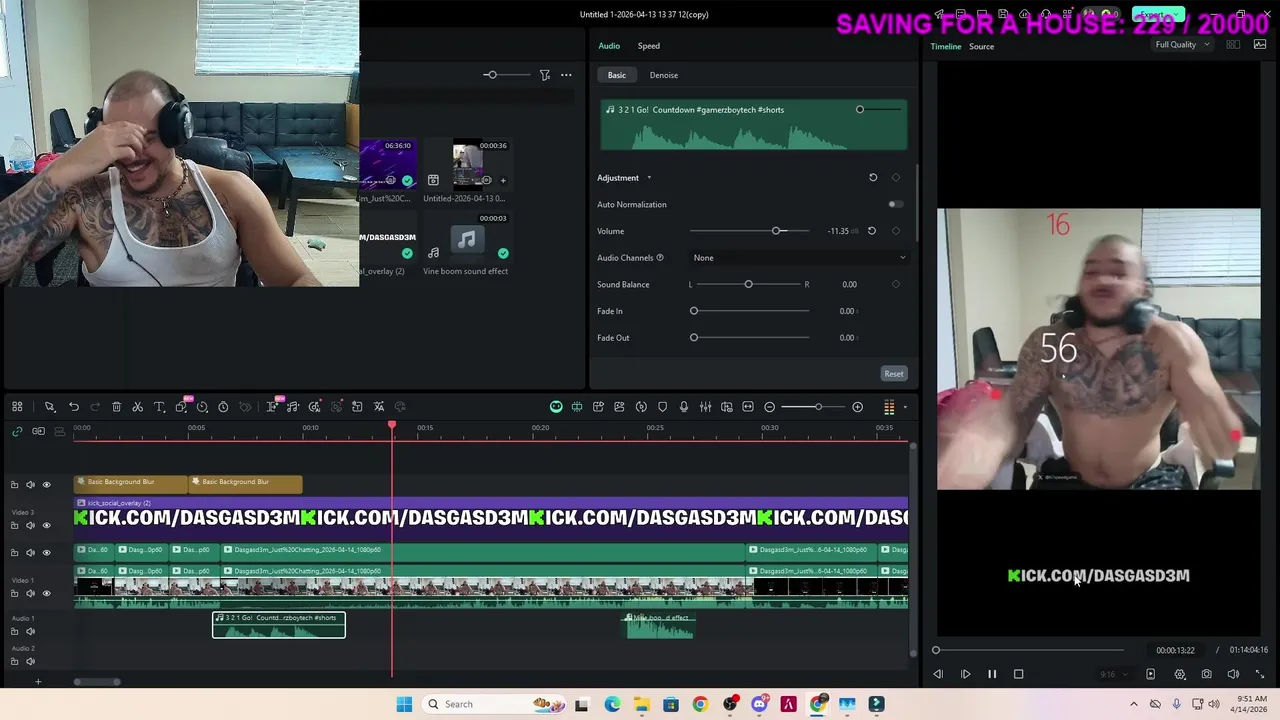This screenshot has width=1280, height=720.
Task: Add a marker with the shield-shaped icon
Action: (x=662, y=407)
